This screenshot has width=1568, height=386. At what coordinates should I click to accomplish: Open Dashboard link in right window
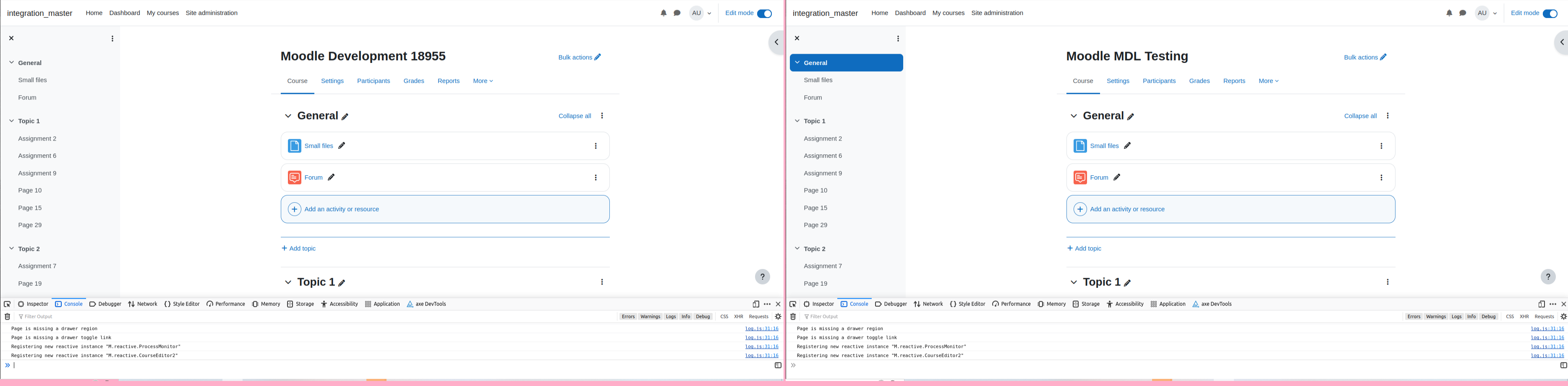click(x=910, y=13)
